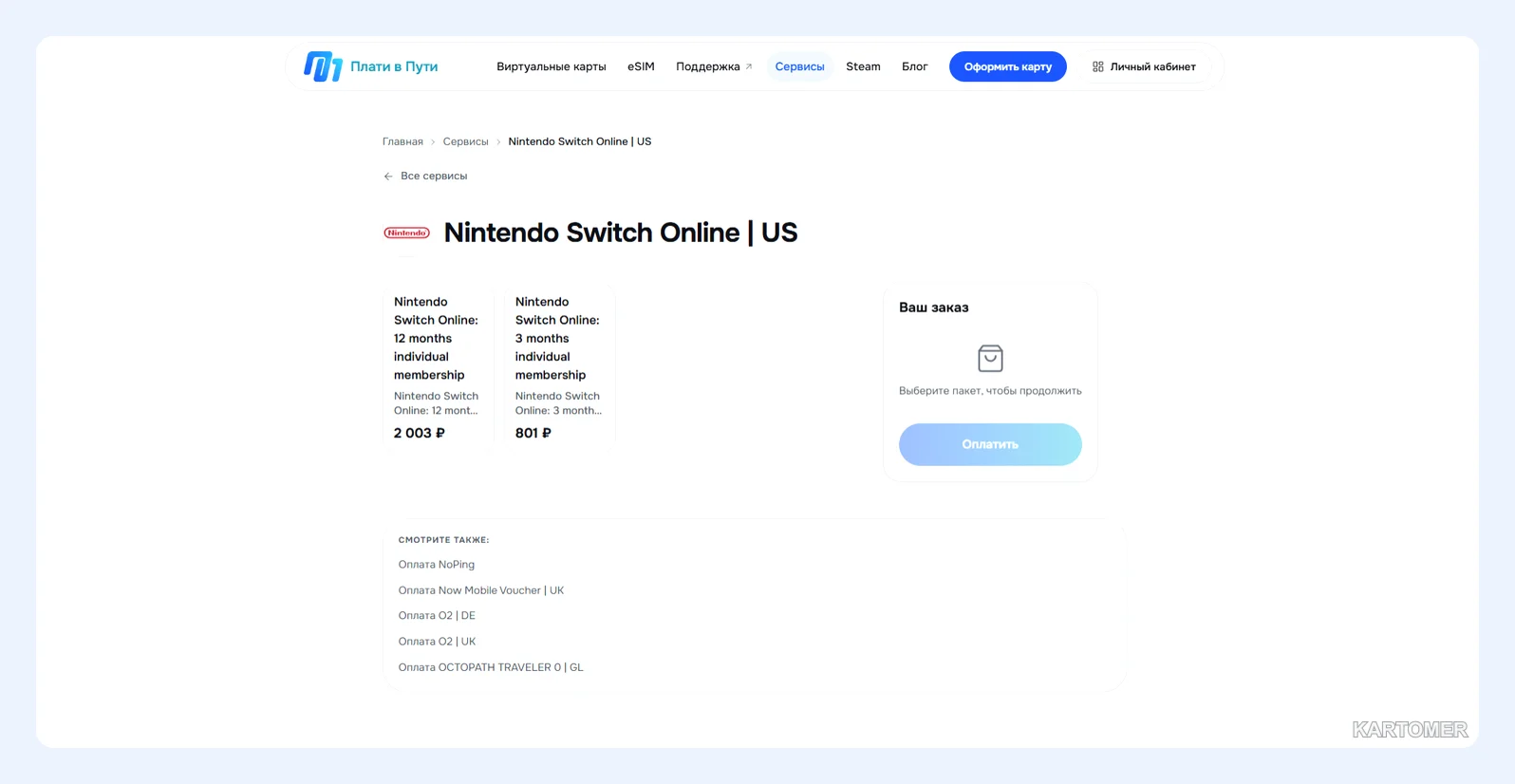This screenshot has height=784, width=1515.
Task: Click the back arrow beside Все сервисы
Action: coord(388,177)
